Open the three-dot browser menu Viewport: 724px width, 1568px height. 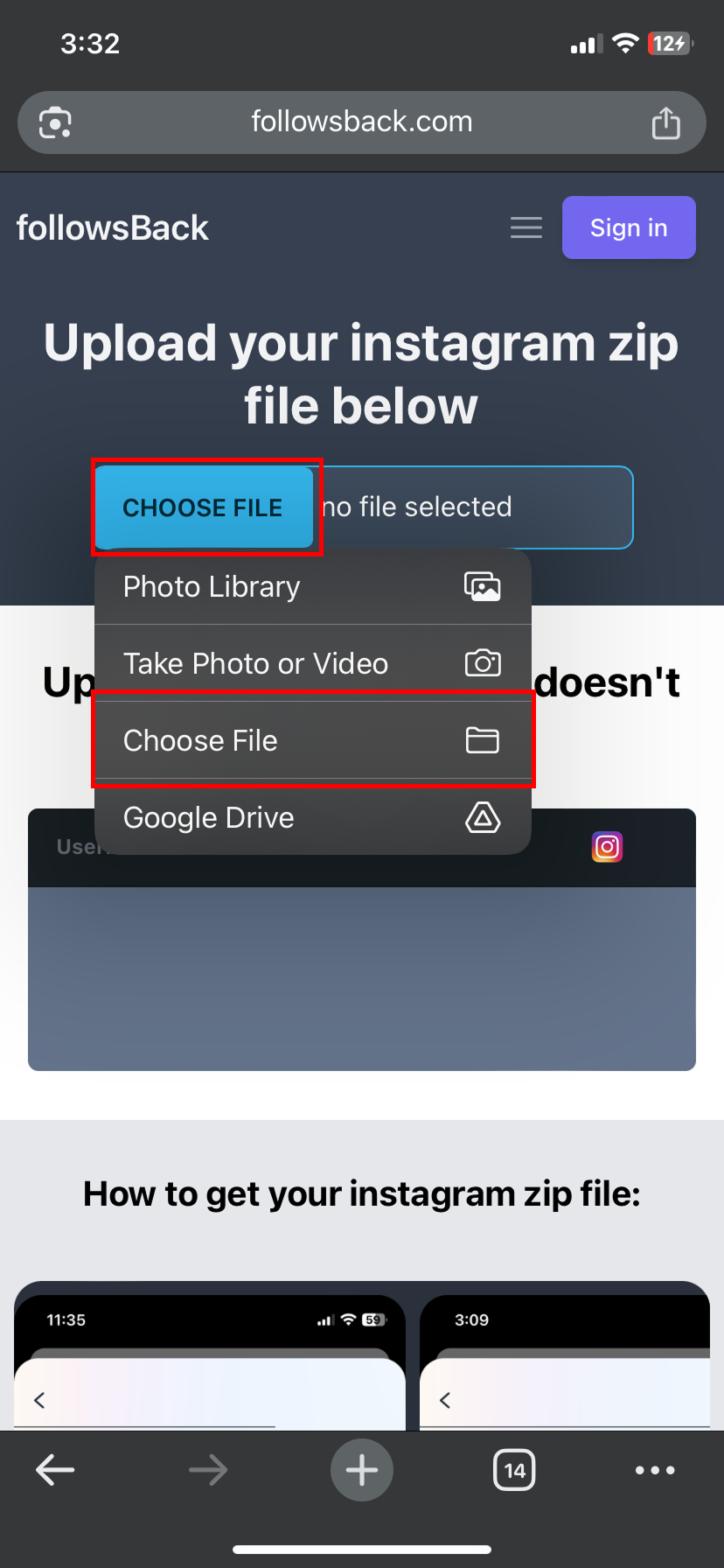coord(655,1470)
